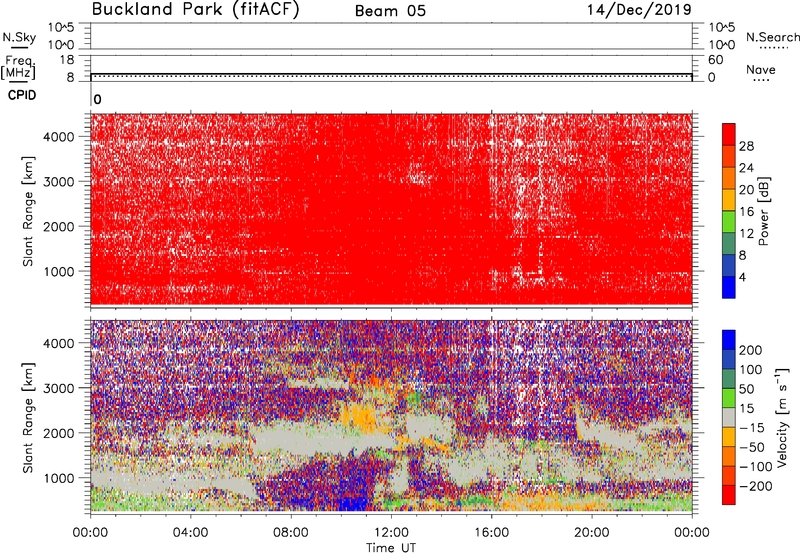Image resolution: width=800 pixels, height=554 pixels.
Task: Click the 28 label on Power colorbar
Action: pyautogui.click(x=746, y=146)
